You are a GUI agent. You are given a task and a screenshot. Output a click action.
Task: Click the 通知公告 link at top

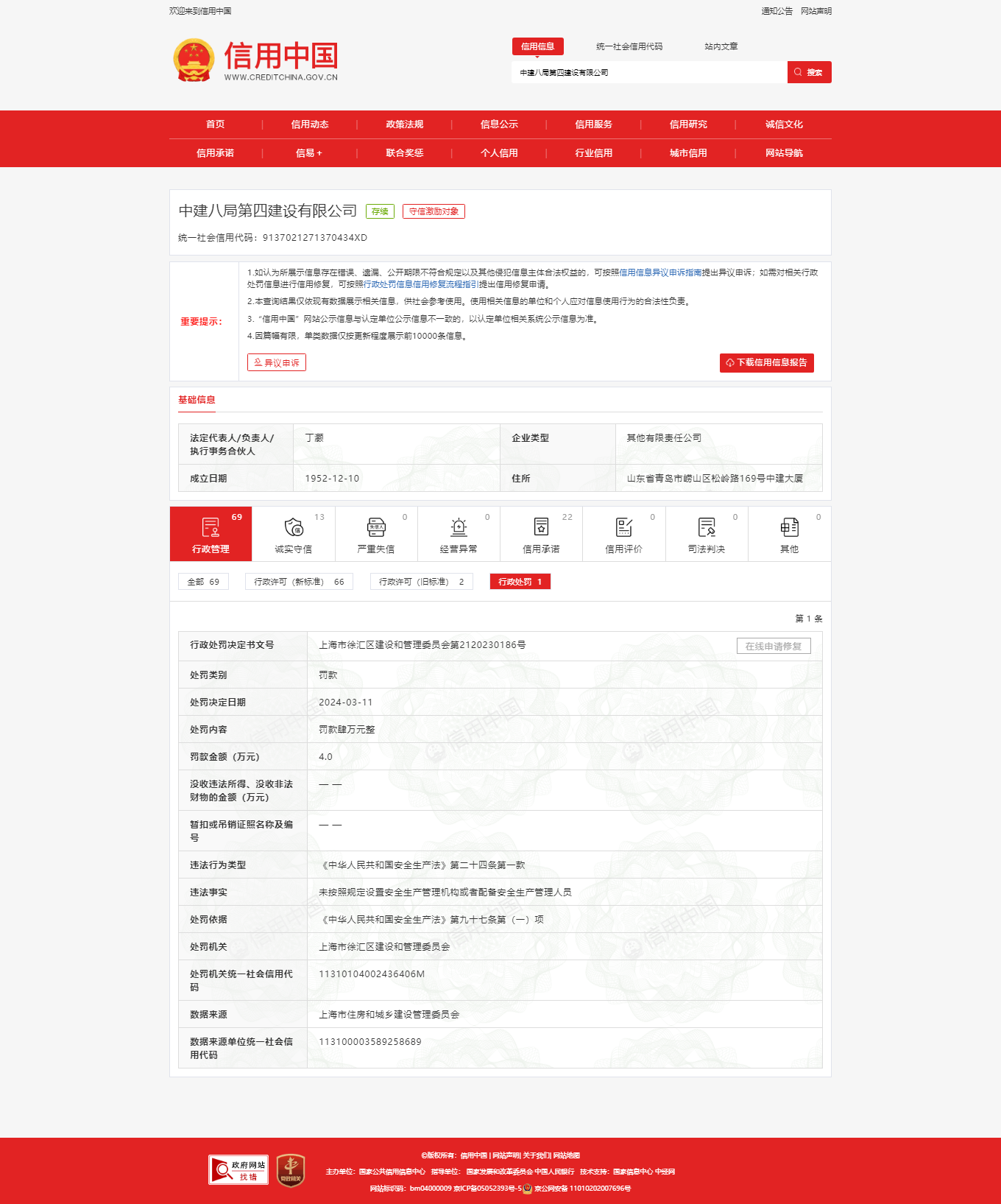(777, 11)
